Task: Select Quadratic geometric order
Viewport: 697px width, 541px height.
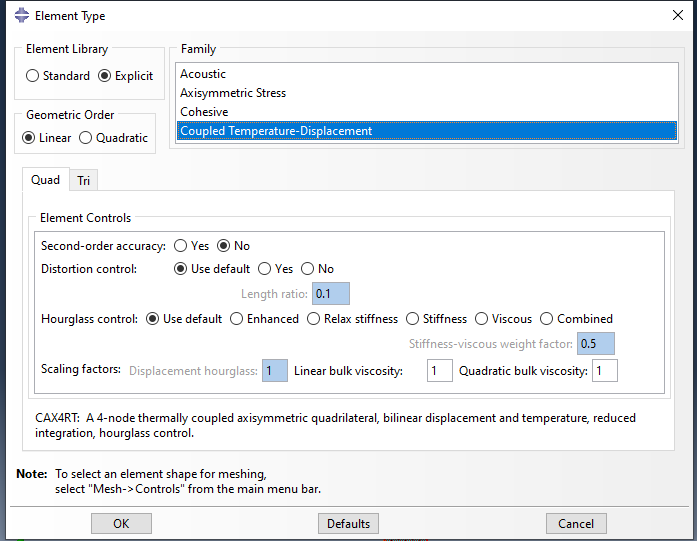Action: click(x=86, y=138)
